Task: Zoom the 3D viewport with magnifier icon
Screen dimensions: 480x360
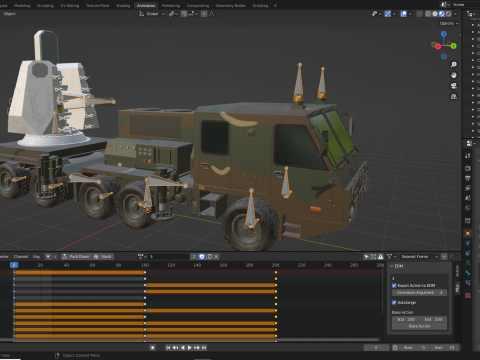Action: 453,64
